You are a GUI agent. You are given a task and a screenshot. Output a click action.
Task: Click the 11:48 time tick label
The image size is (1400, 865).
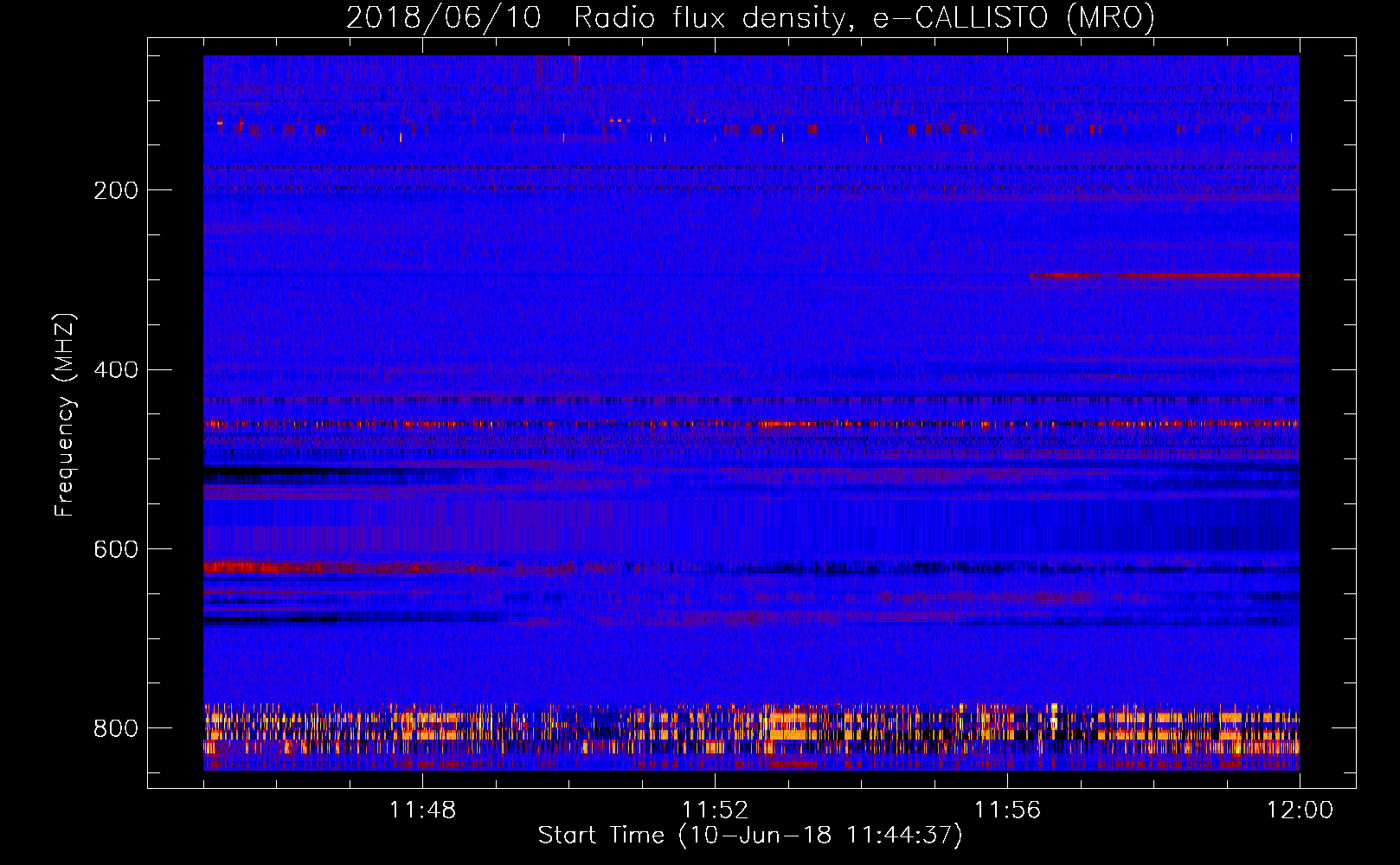click(422, 811)
